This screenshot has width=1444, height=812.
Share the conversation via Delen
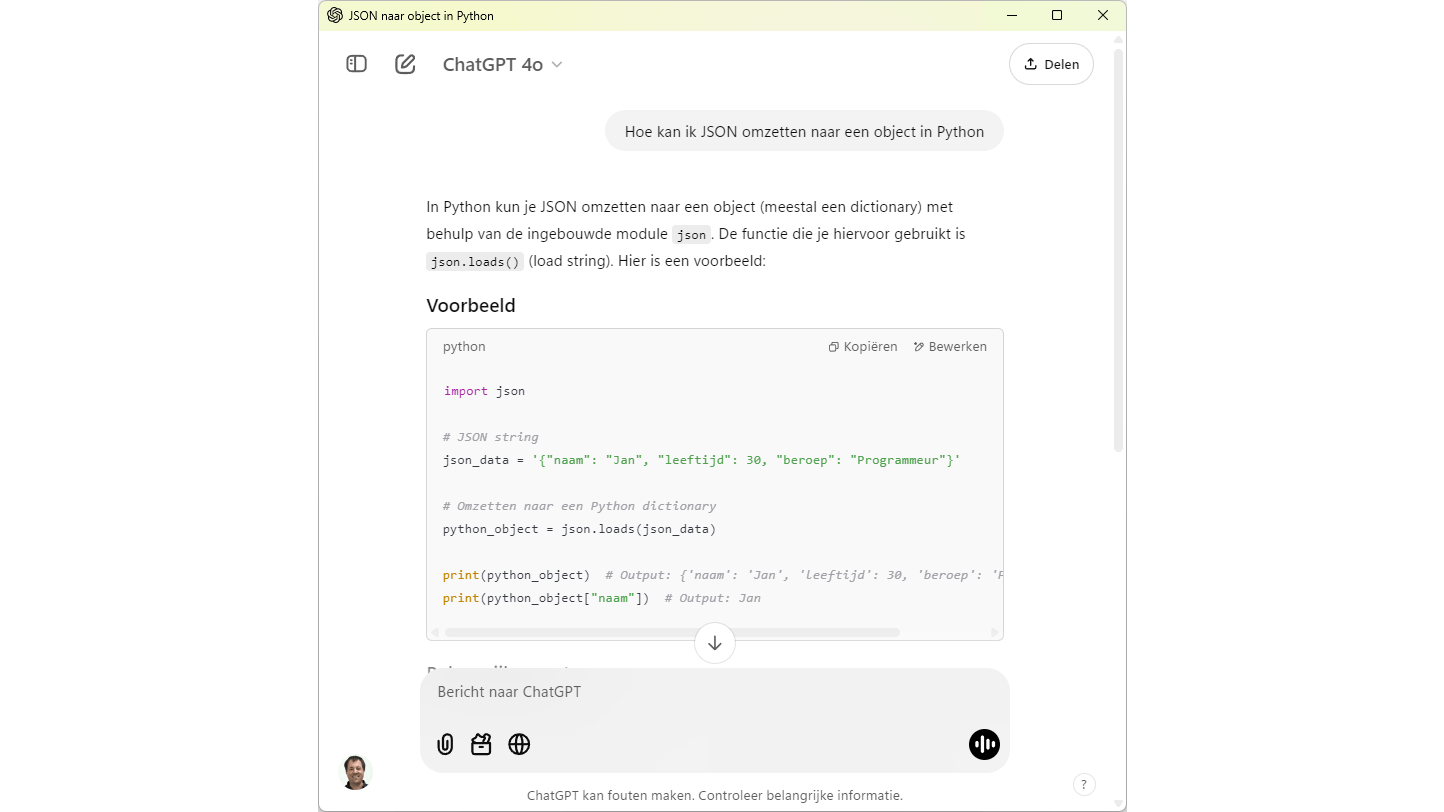[x=1051, y=63]
